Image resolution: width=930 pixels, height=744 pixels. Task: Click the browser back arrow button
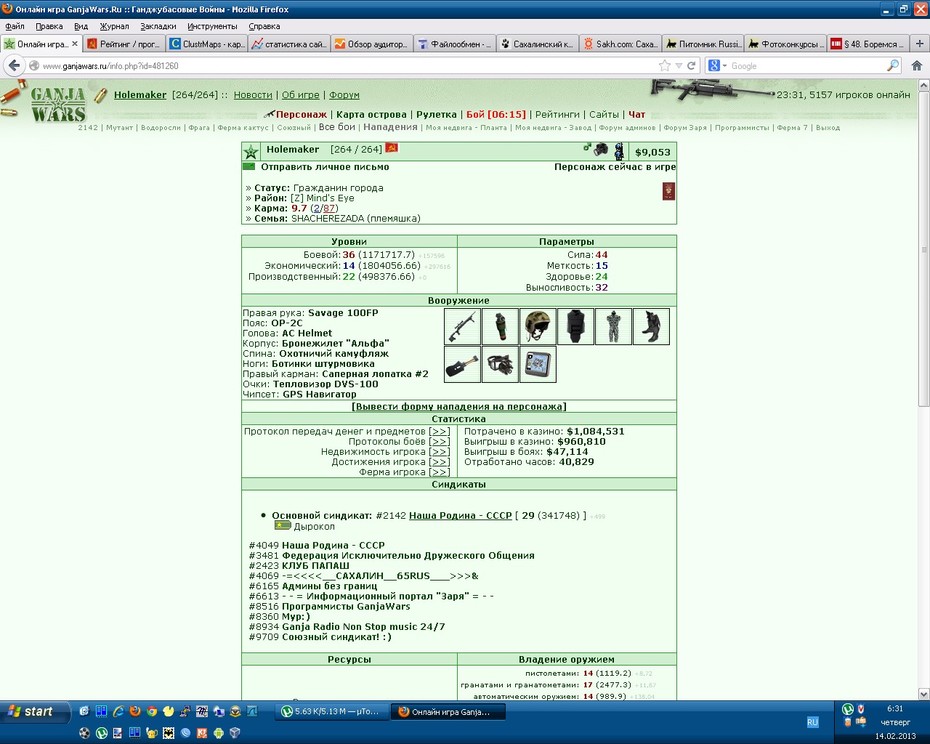pyautogui.click(x=14, y=66)
